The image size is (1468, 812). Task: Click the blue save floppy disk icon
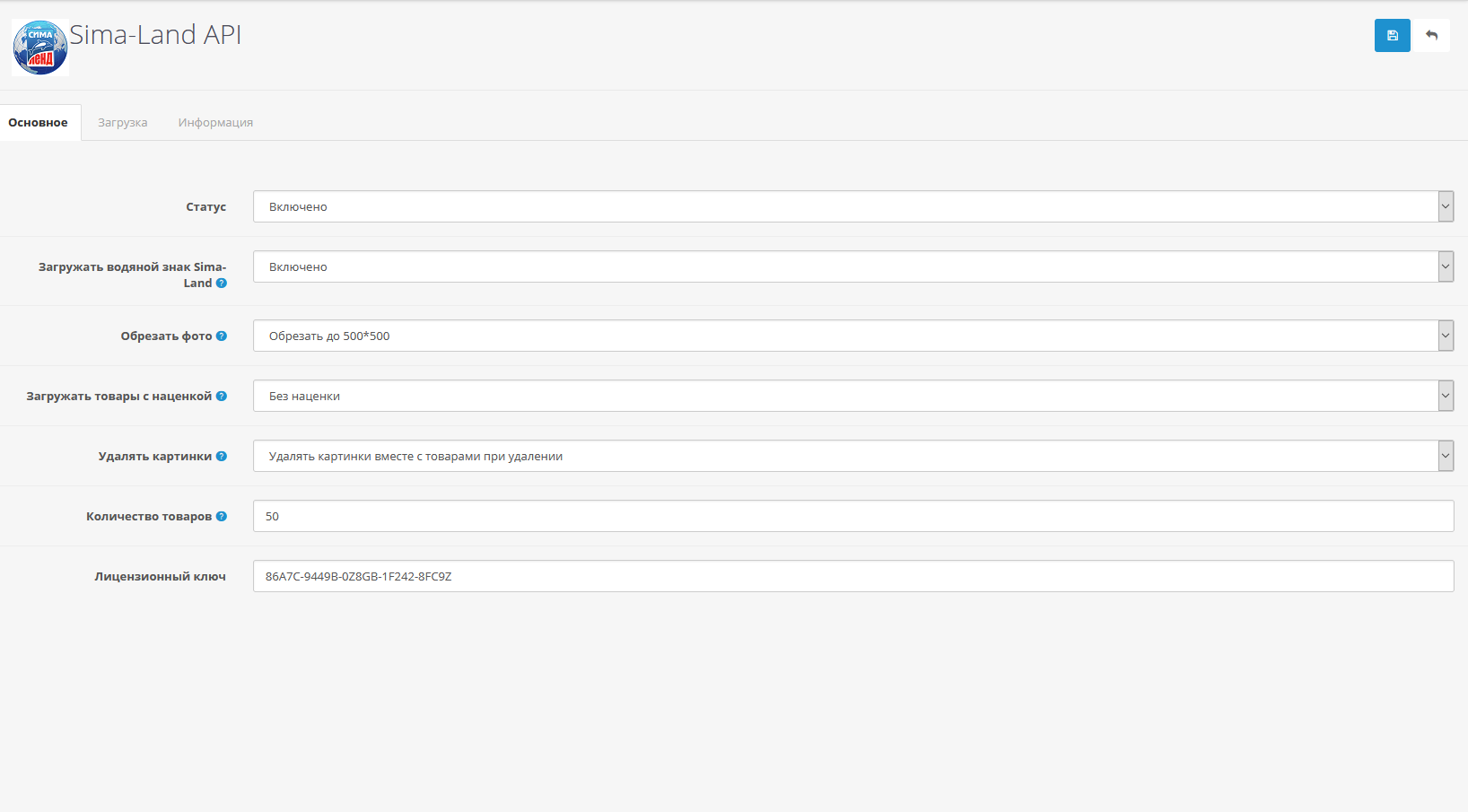point(1392,36)
